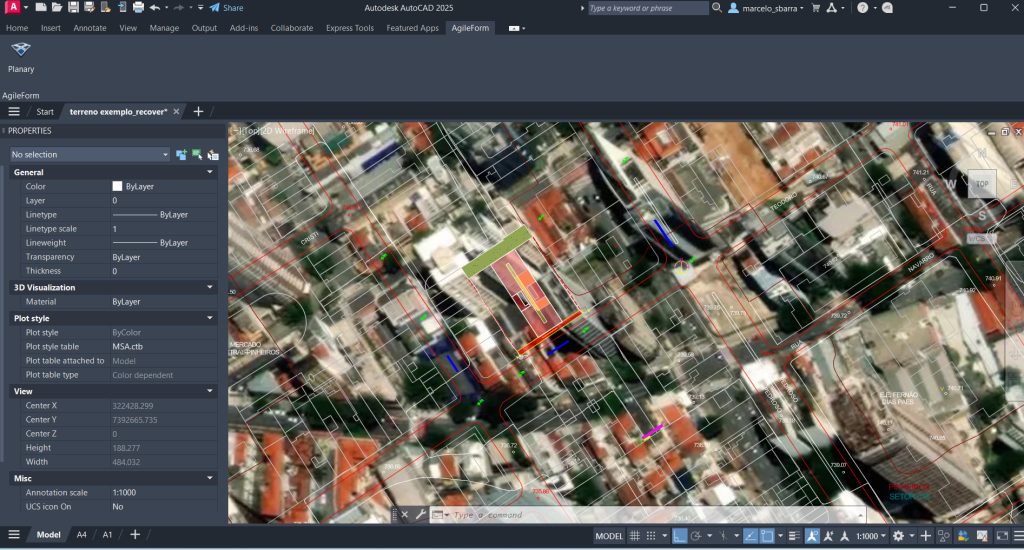Click the Quick Select icon in Properties
Image resolution: width=1024 pixels, height=550 pixels.
213,155
